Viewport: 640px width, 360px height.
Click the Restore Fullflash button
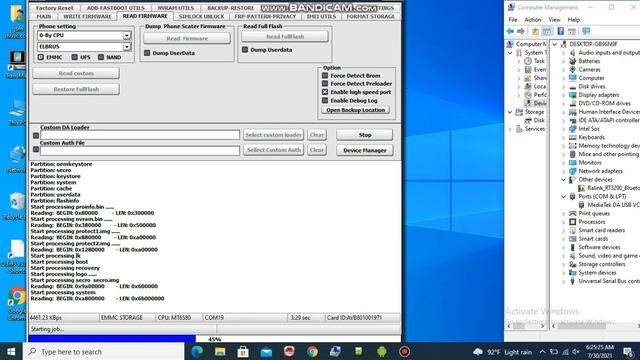pos(76,89)
